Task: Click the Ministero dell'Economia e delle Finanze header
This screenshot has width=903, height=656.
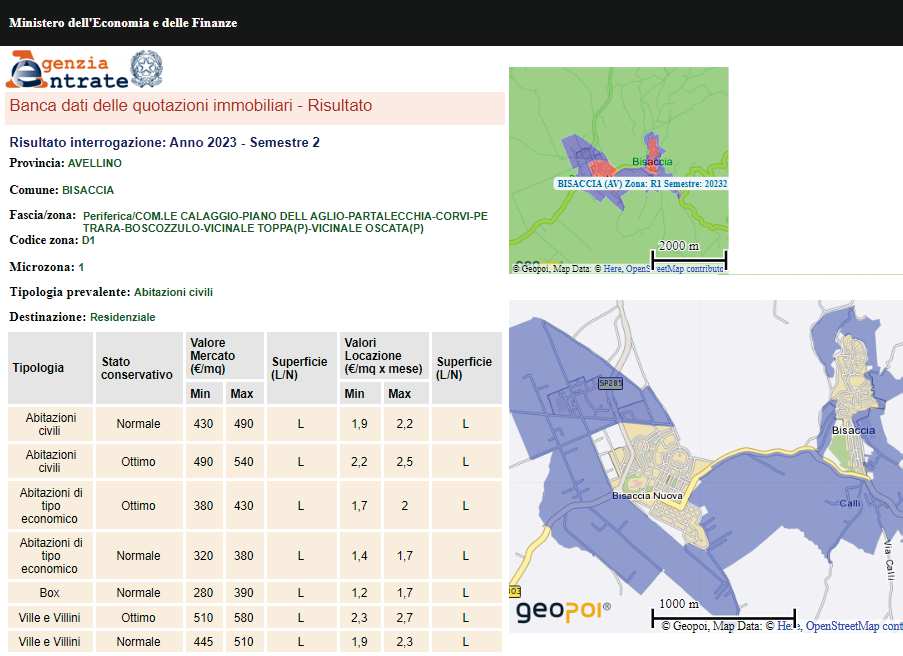Action: (x=123, y=22)
